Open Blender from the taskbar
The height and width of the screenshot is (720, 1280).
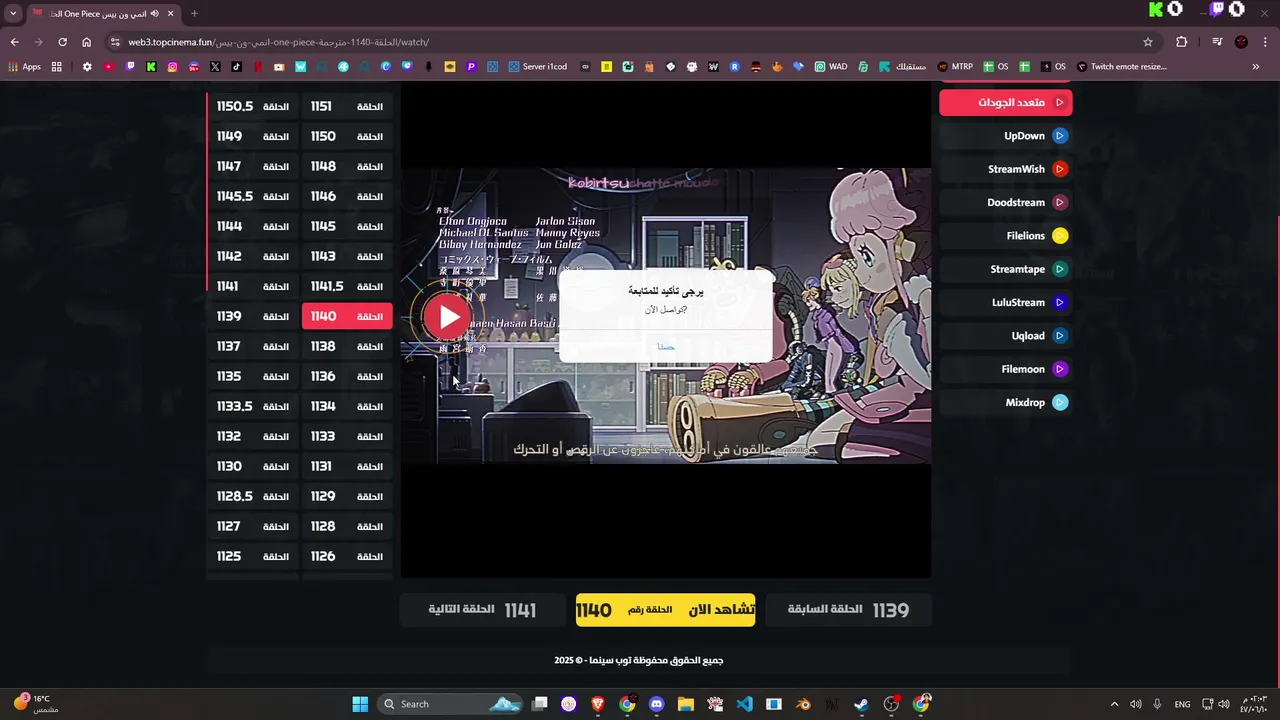[803, 704]
